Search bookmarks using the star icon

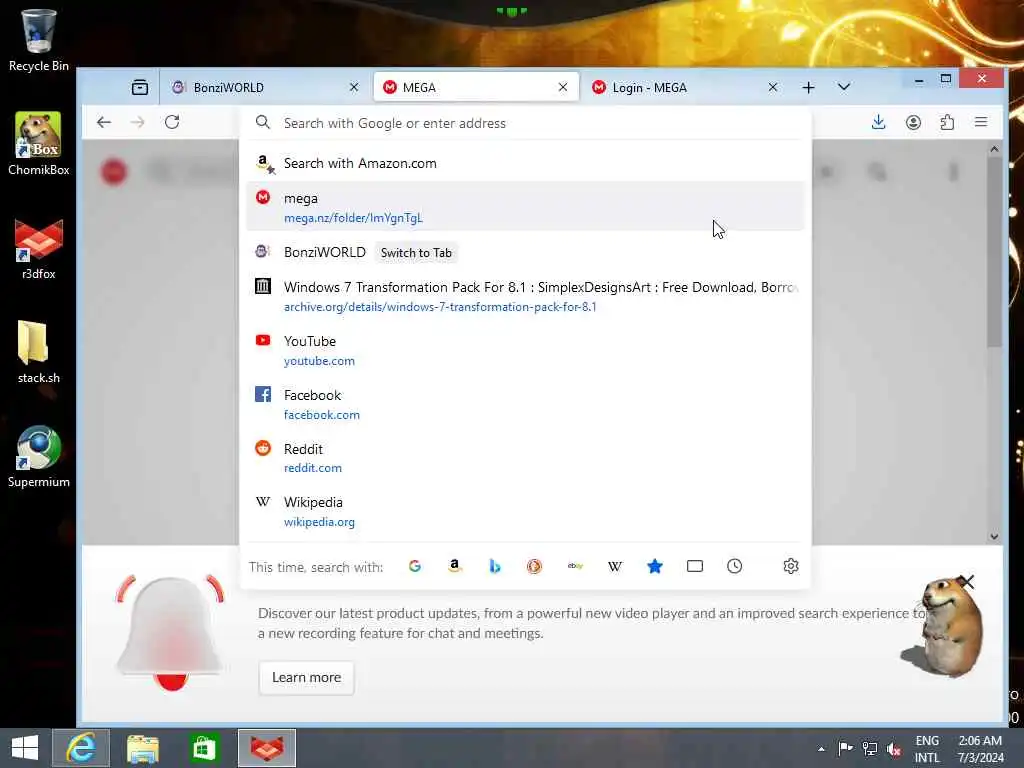pos(654,566)
